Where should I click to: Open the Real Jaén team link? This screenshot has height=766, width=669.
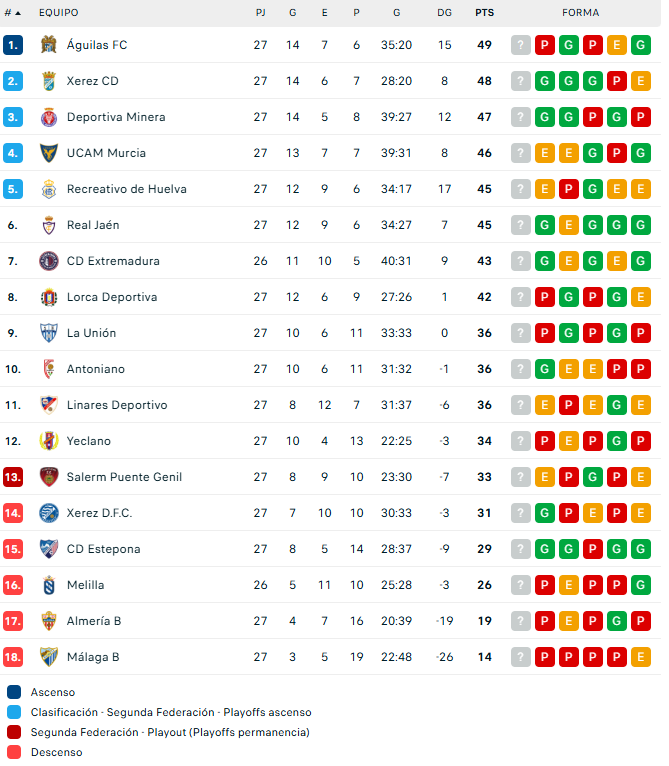coord(93,225)
